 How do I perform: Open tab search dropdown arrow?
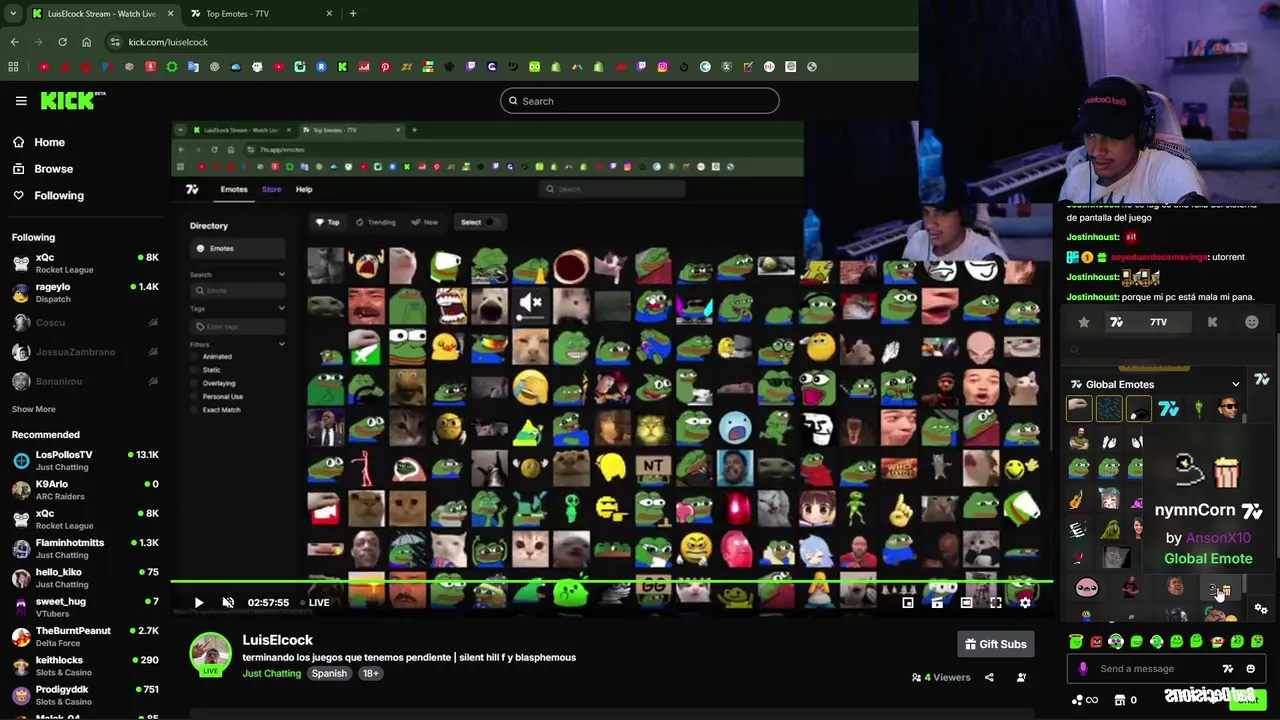(13, 14)
